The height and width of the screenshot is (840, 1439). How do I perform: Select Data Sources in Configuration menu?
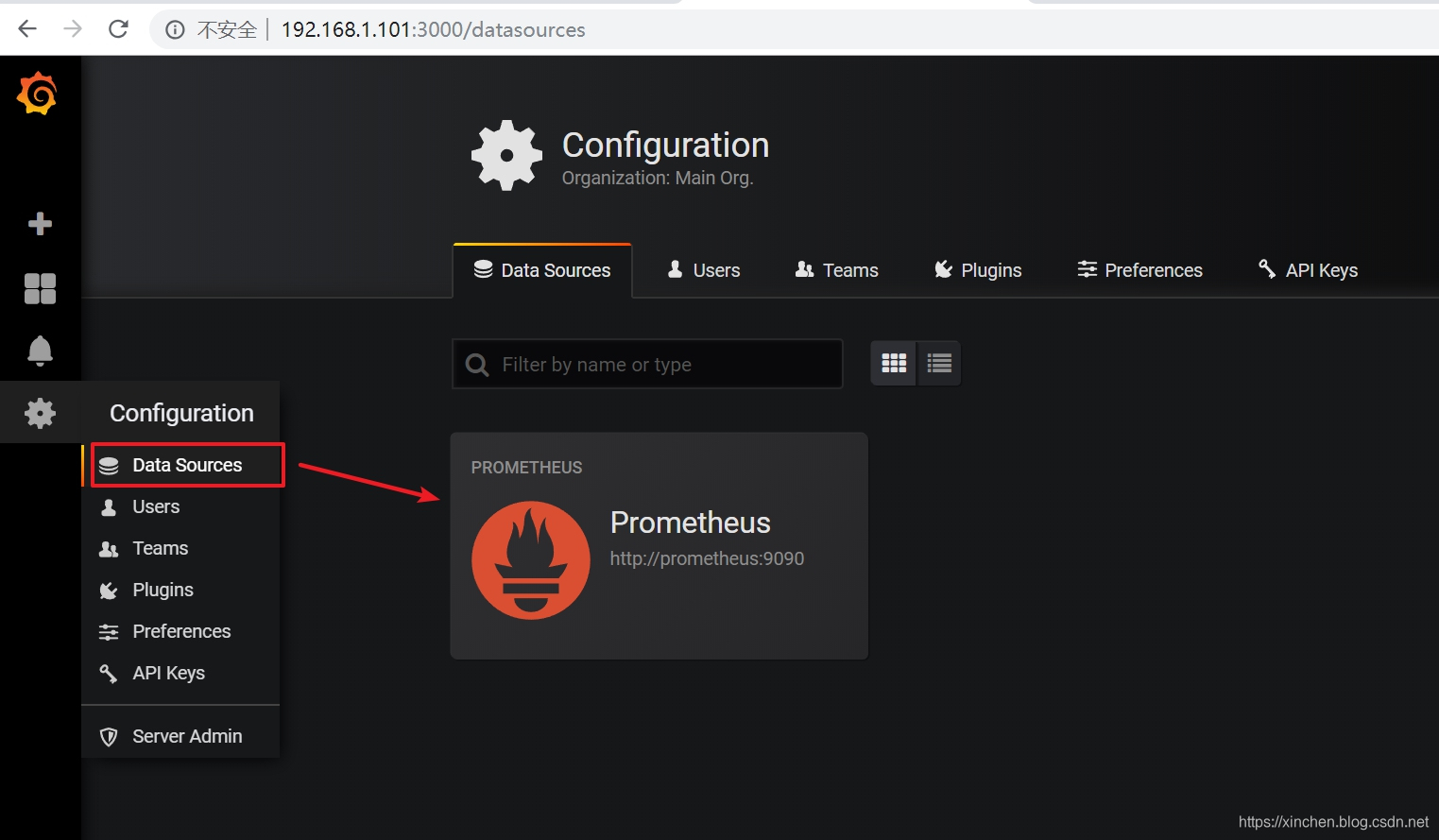click(187, 465)
